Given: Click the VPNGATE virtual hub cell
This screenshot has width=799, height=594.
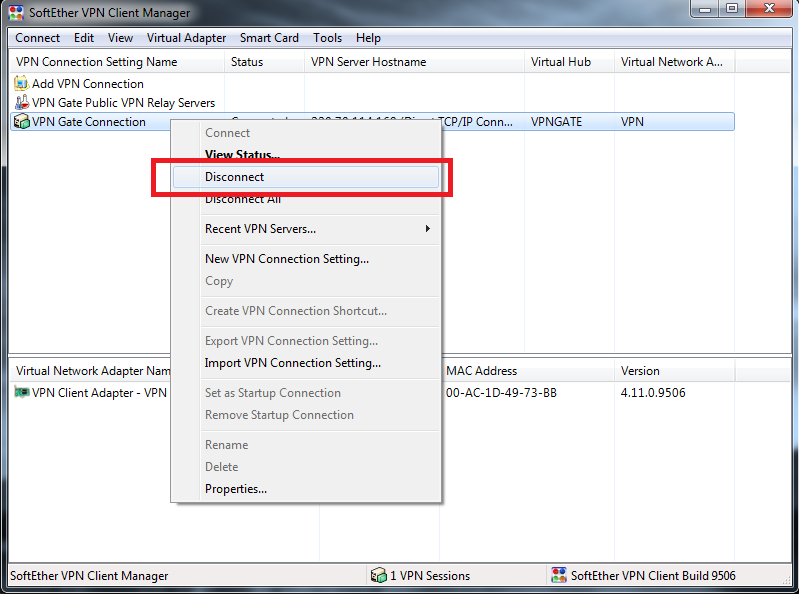Looking at the screenshot, I should (556, 122).
